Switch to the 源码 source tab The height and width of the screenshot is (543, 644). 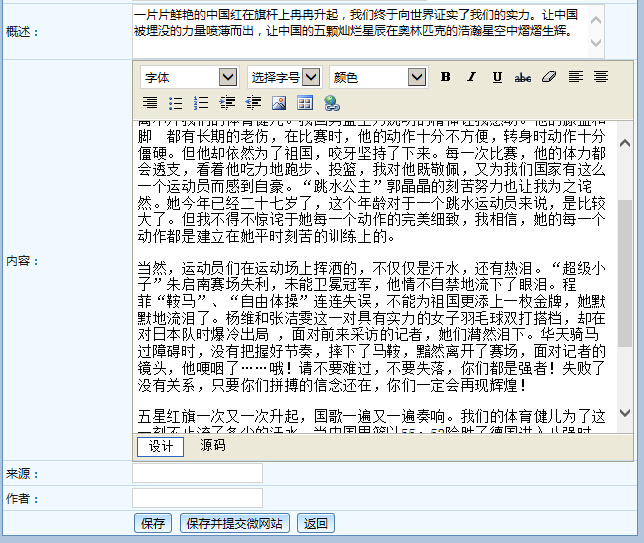tap(213, 446)
